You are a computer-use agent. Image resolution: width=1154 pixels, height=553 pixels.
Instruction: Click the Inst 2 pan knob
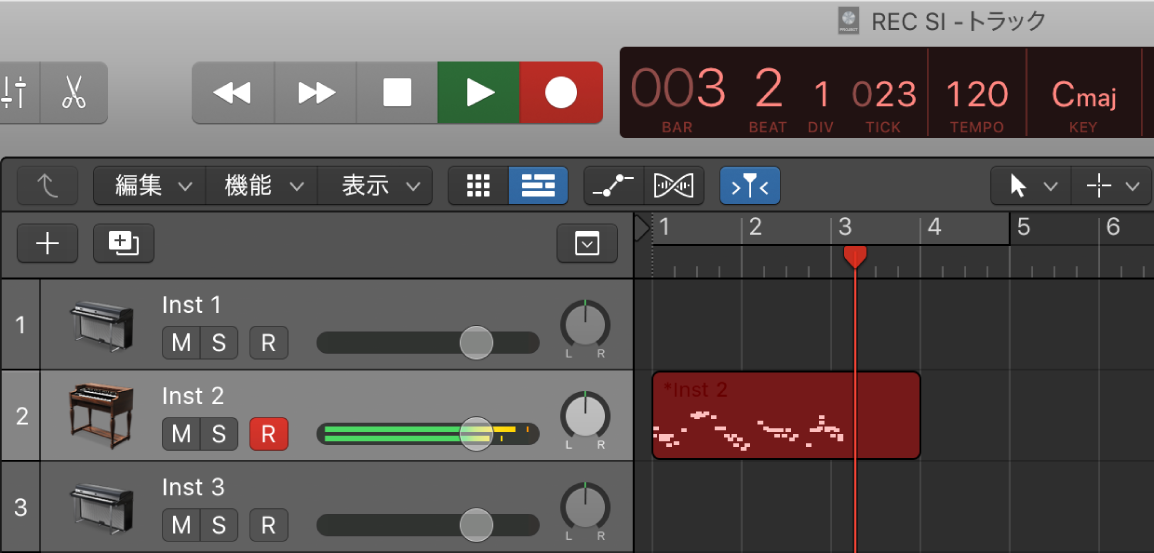pyautogui.click(x=585, y=416)
